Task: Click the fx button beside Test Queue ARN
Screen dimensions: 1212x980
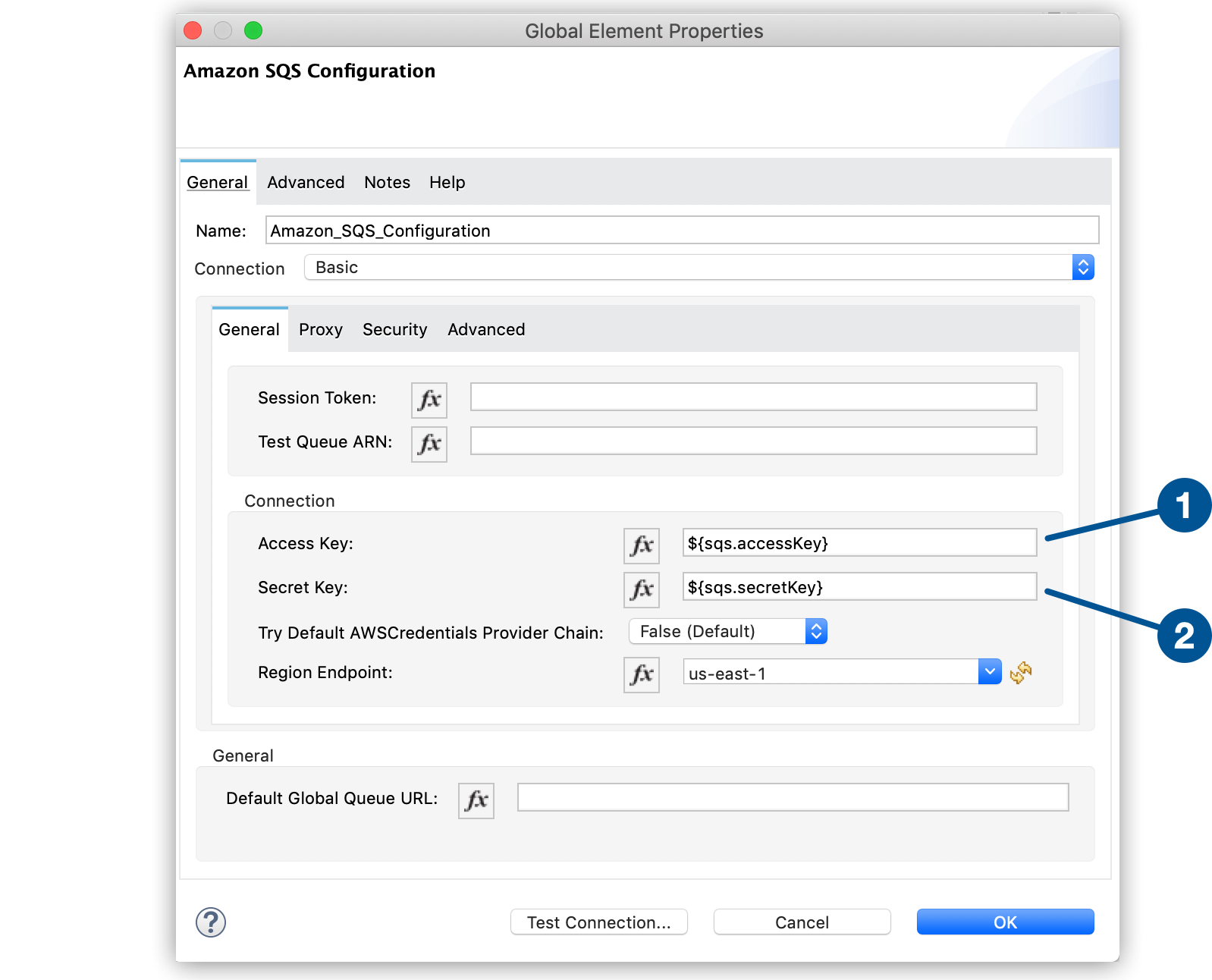Action: click(429, 444)
